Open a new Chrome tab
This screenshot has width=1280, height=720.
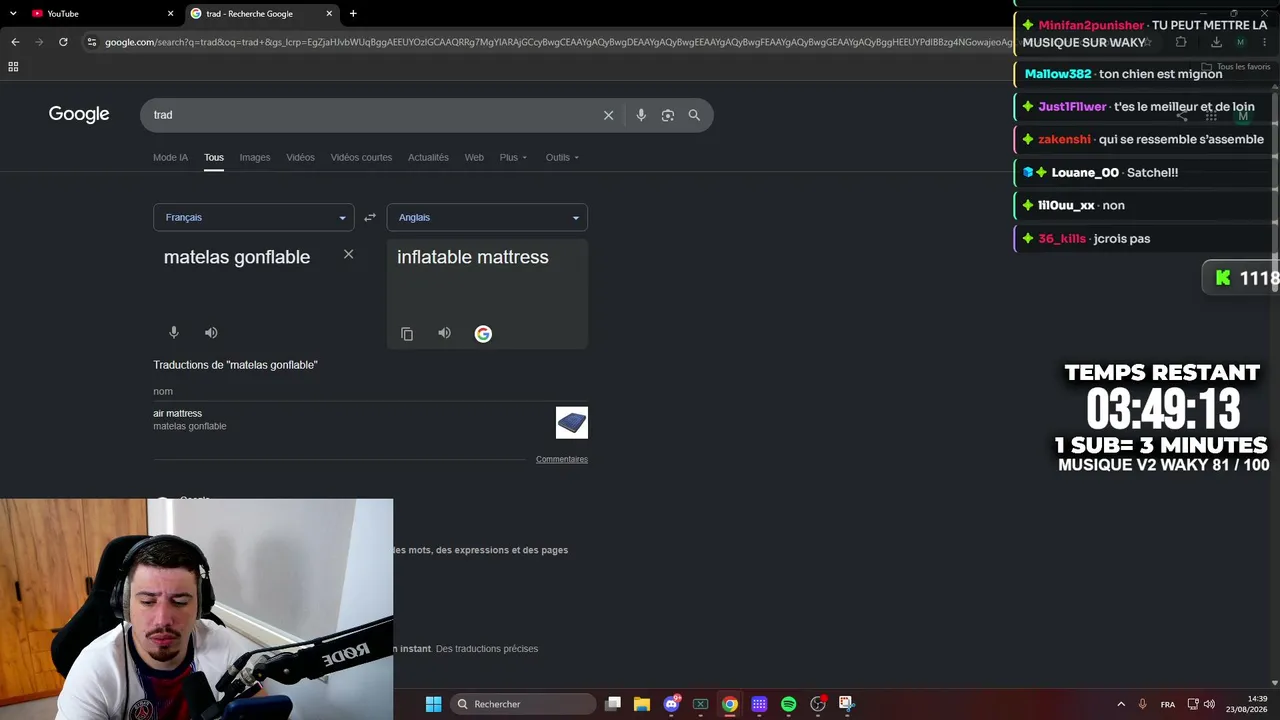pos(353,14)
